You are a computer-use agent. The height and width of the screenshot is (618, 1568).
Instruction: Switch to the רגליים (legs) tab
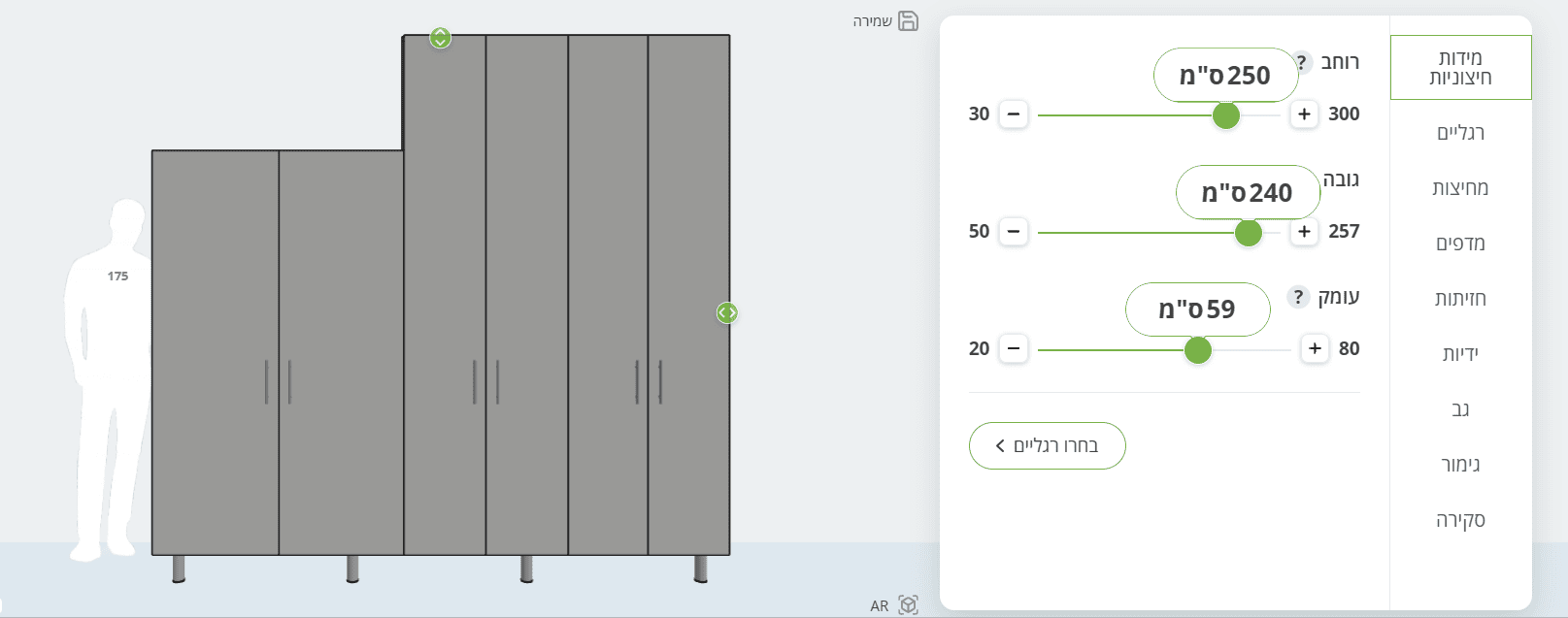(1460, 133)
